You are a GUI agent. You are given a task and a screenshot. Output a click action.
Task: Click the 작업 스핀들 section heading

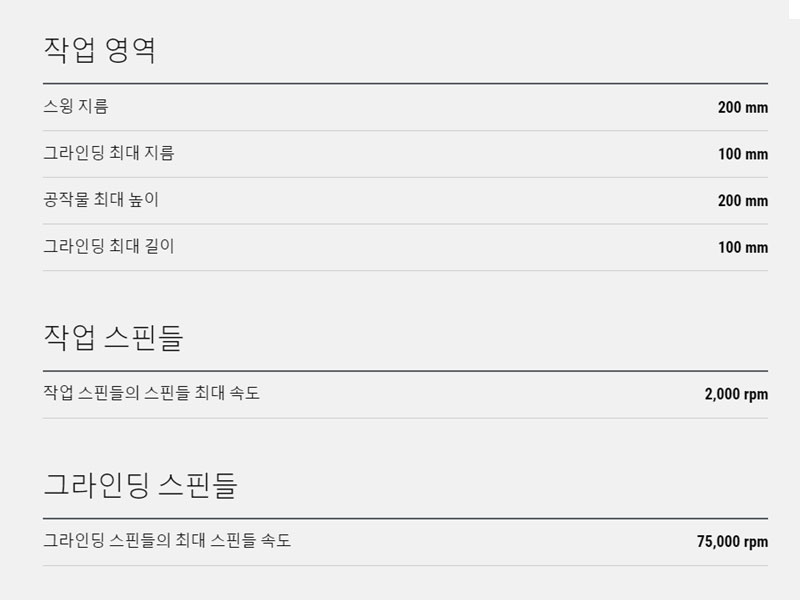tap(113, 337)
